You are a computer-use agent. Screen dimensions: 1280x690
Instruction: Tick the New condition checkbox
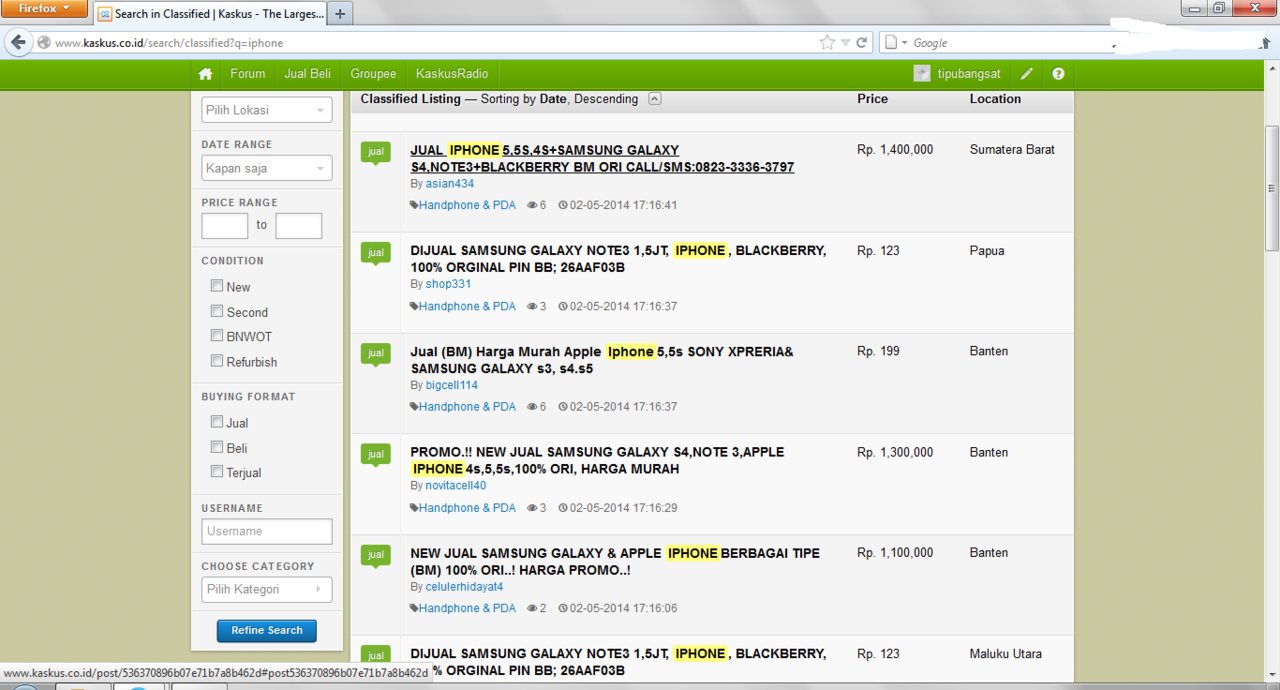click(217, 286)
